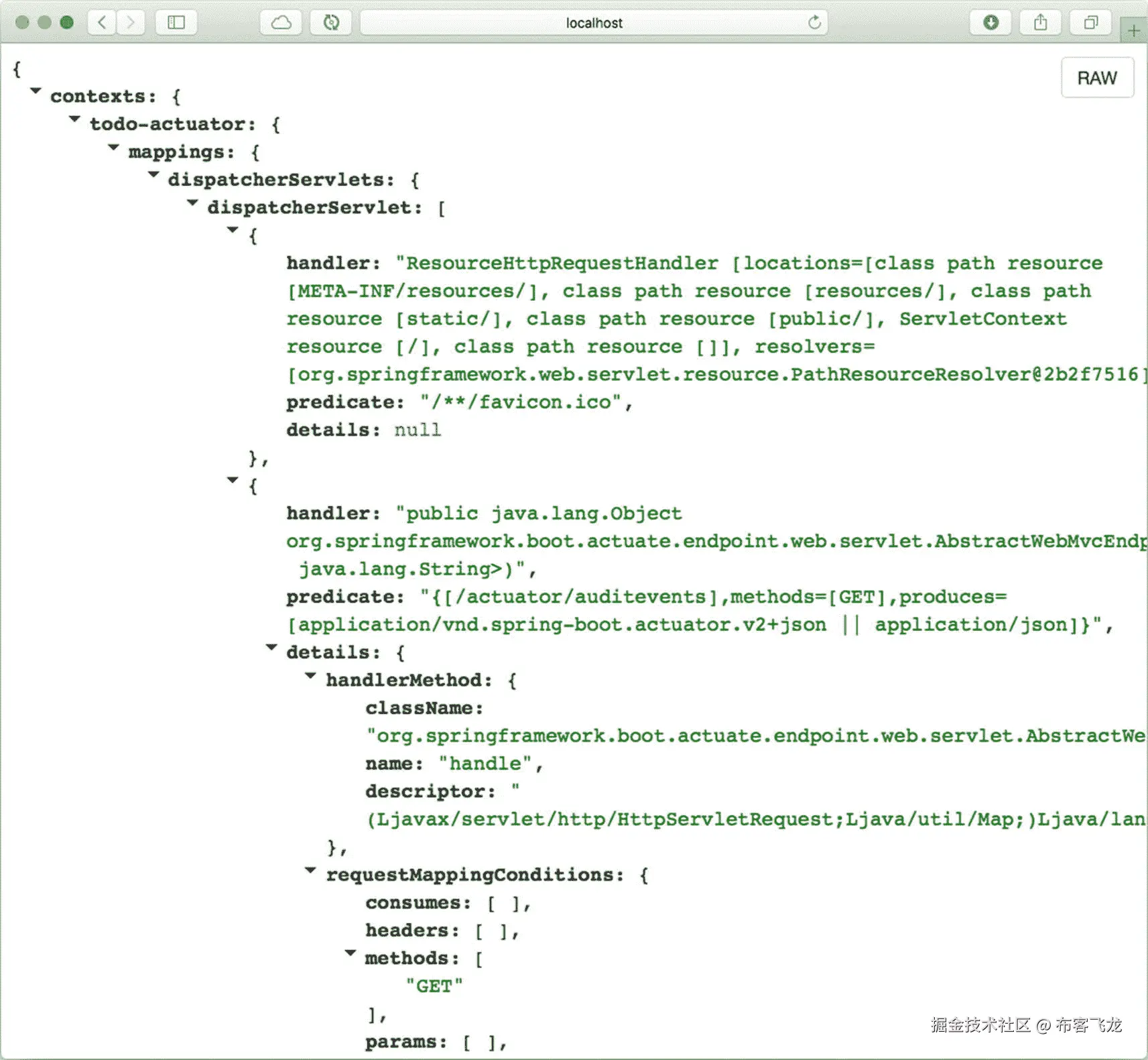Collapse the dispatcherServlet array
The image size is (1148, 1060).
click(193, 202)
